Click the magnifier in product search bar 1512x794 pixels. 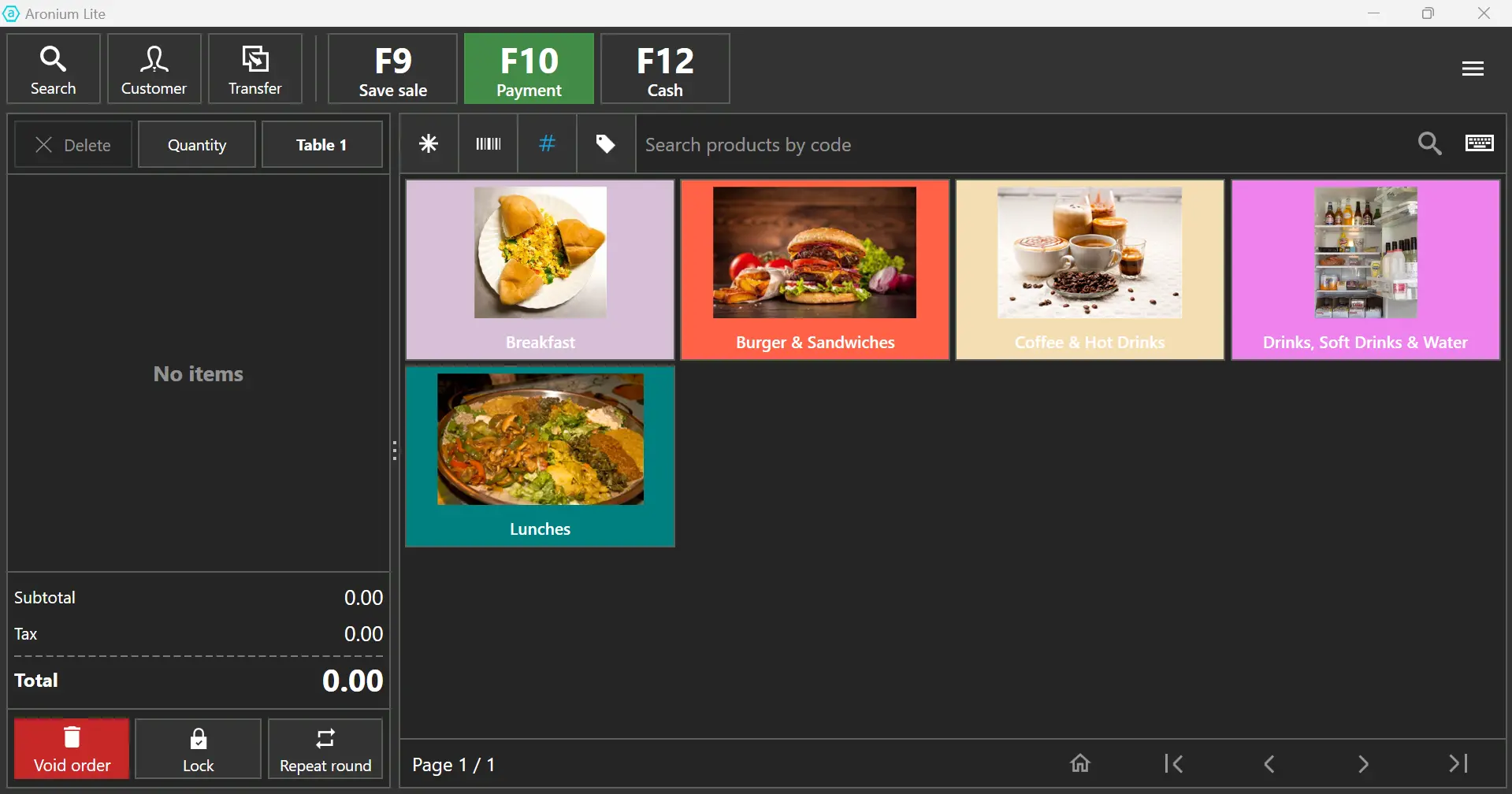click(1429, 144)
